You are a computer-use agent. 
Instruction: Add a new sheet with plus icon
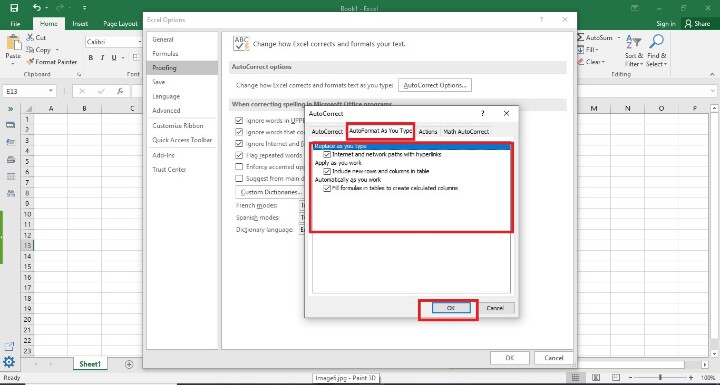[x=129, y=364]
